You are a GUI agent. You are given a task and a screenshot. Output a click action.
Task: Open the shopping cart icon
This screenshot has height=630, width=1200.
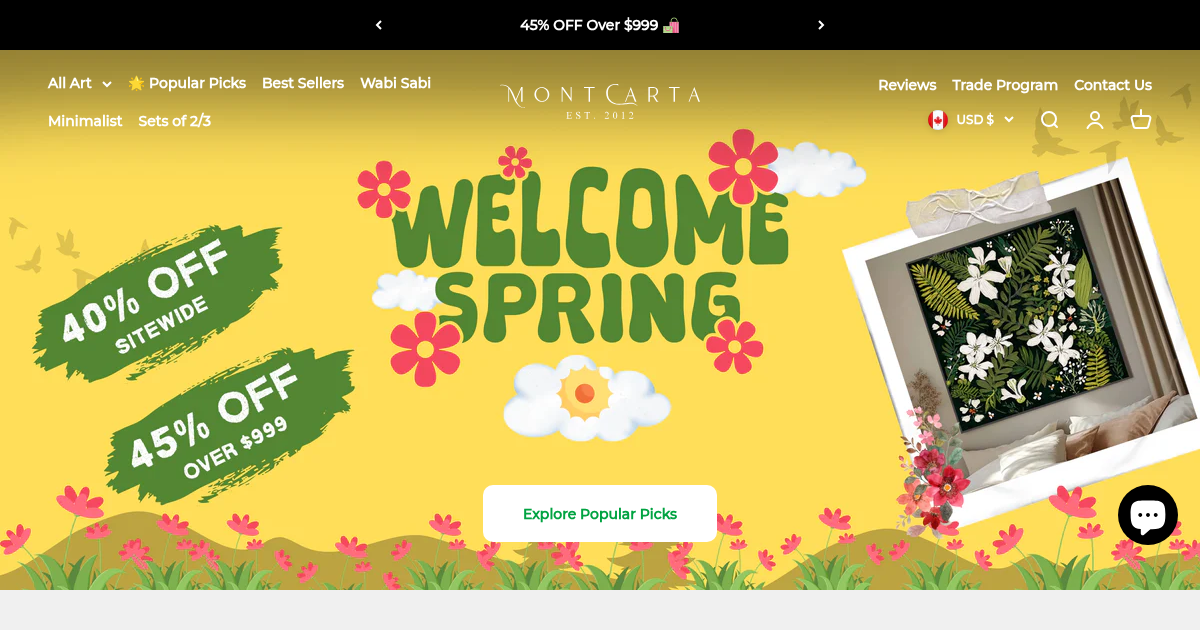click(1141, 120)
